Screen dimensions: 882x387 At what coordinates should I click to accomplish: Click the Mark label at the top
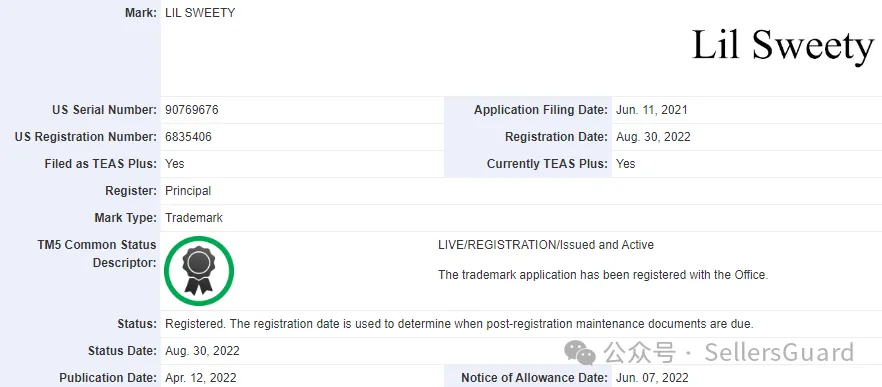tap(141, 13)
